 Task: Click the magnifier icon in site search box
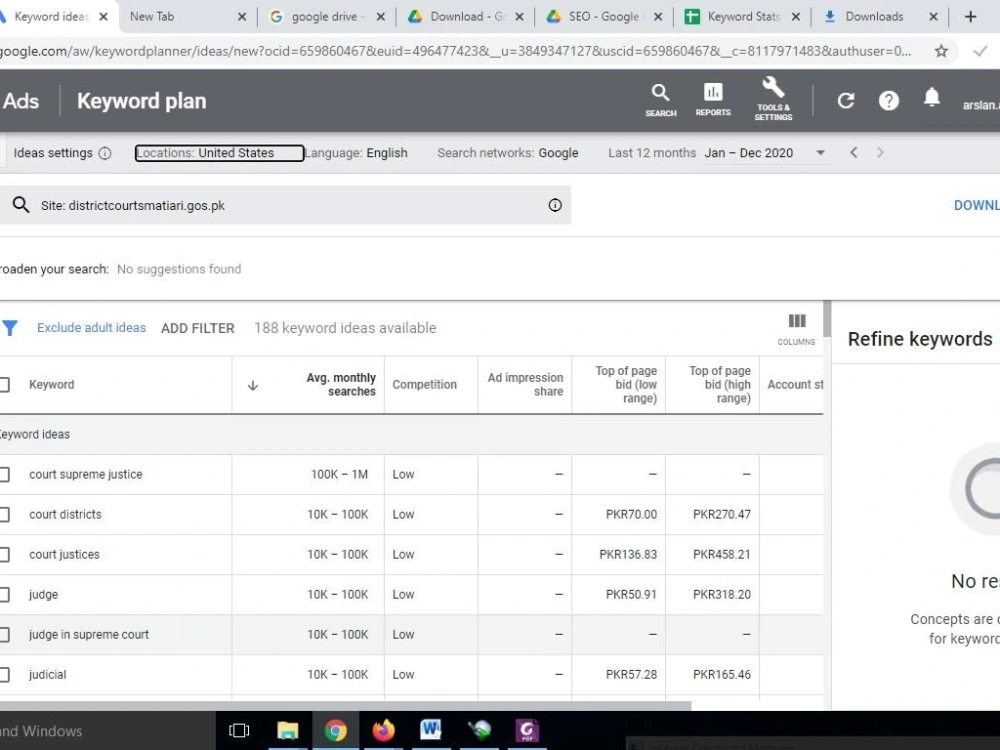[x=21, y=205]
